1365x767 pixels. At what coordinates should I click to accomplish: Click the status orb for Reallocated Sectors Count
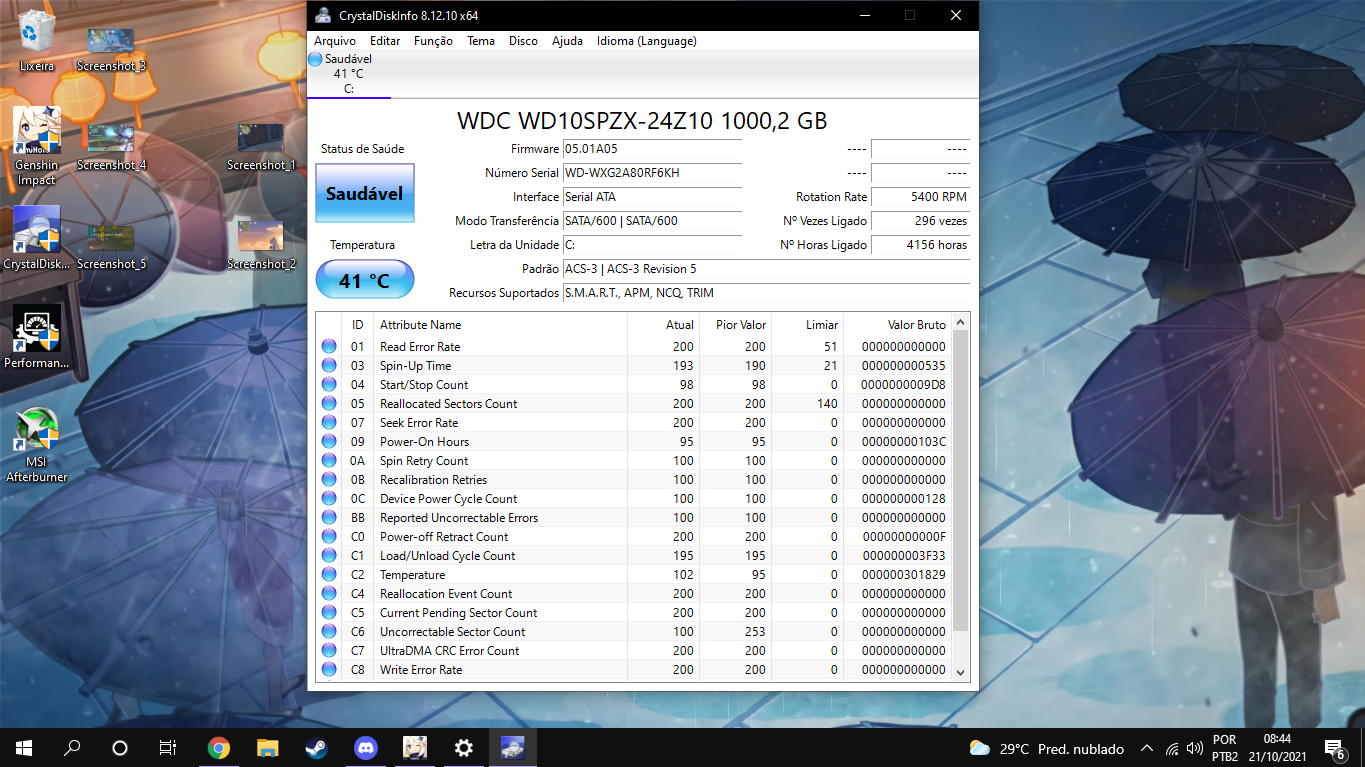point(329,404)
